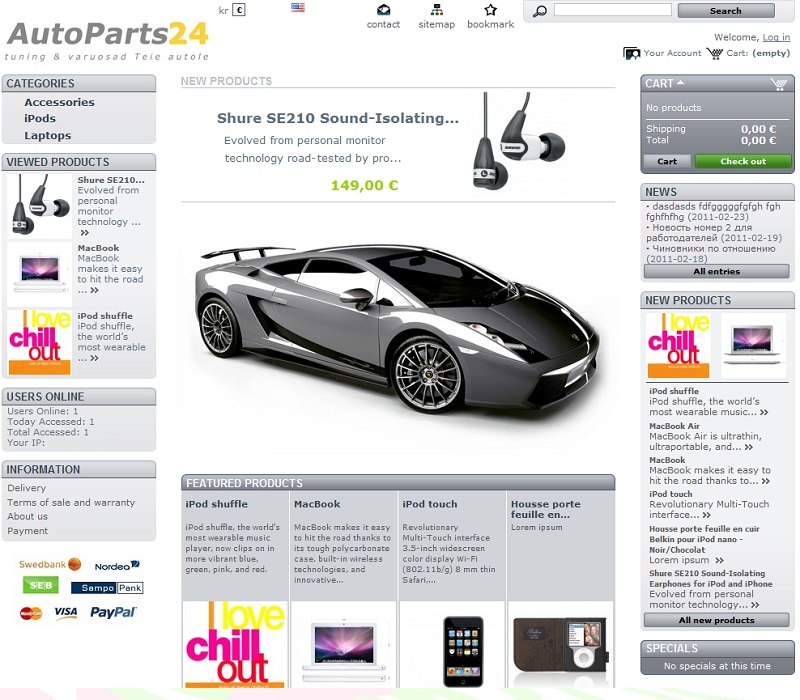The width and height of the screenshot is (800, 700).
Task: Click the PayPal logo
Action: click(113, 612)
